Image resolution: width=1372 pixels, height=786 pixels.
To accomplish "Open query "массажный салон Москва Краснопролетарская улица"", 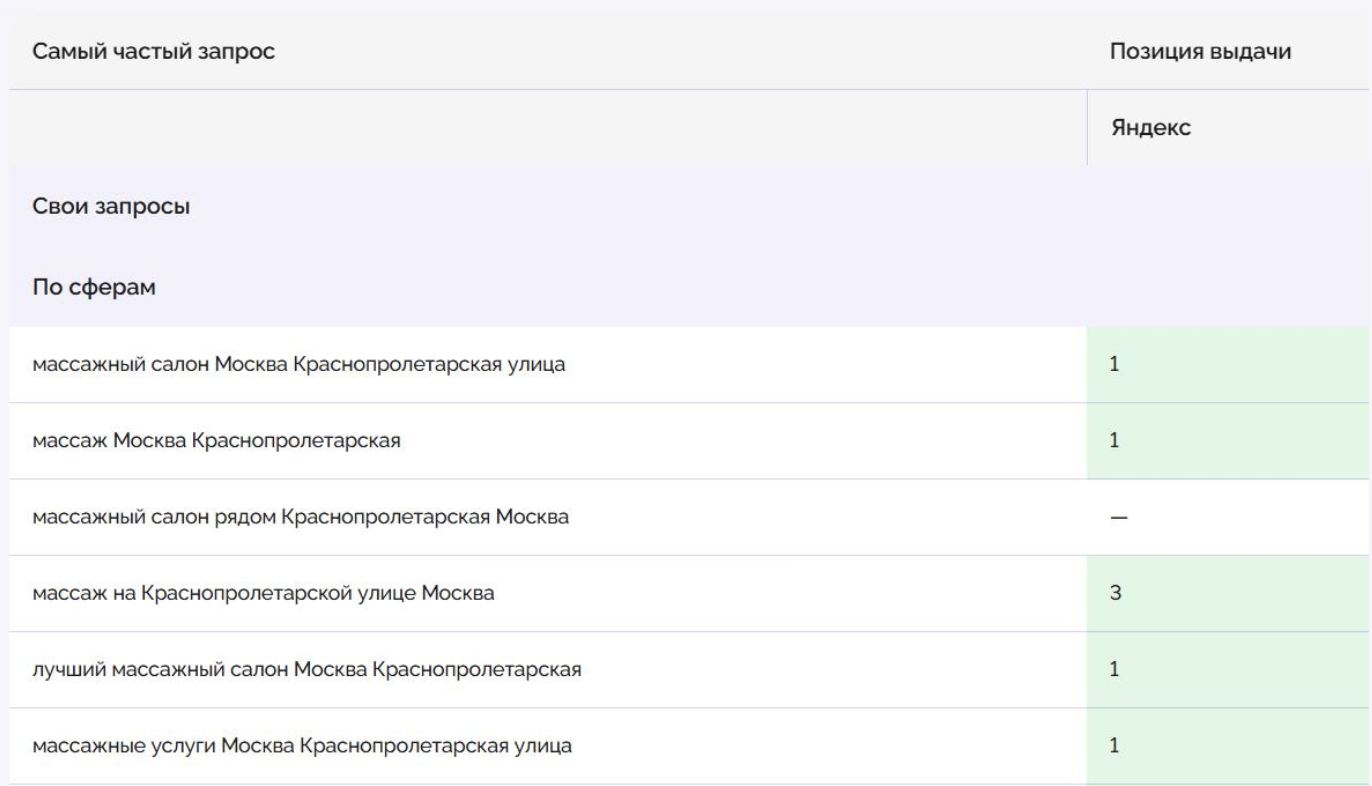I will point(298,365).
